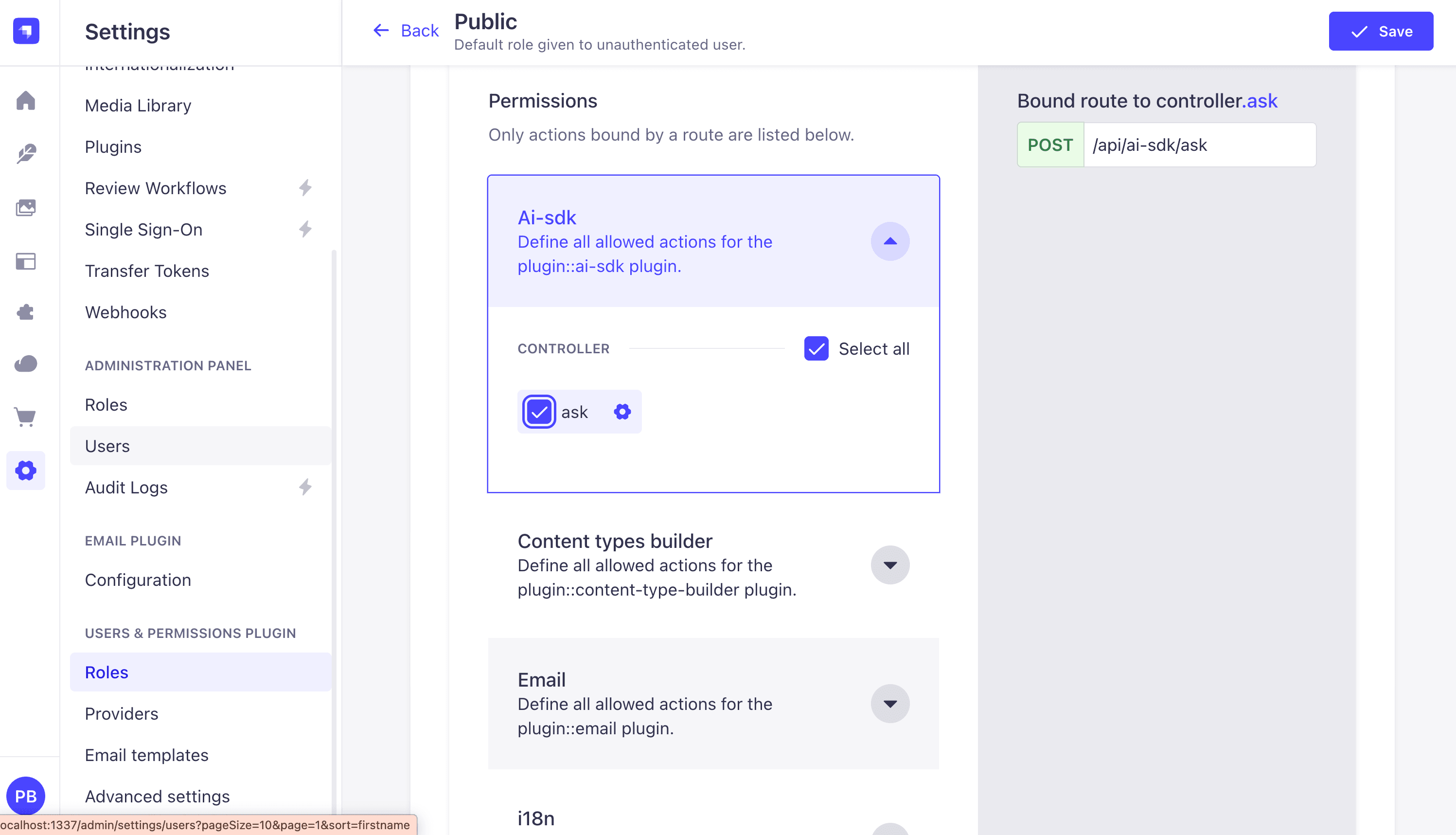Click lightning icon beside Single Sign-On

pyautogui.click(x=305, y=229)
